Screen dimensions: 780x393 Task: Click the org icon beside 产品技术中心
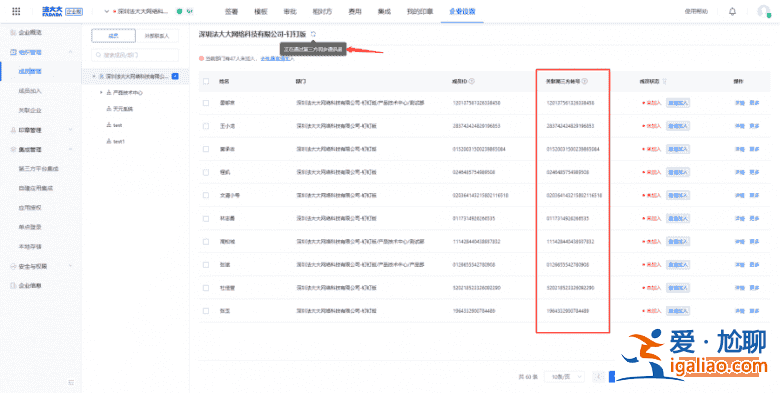click(109, 93)
